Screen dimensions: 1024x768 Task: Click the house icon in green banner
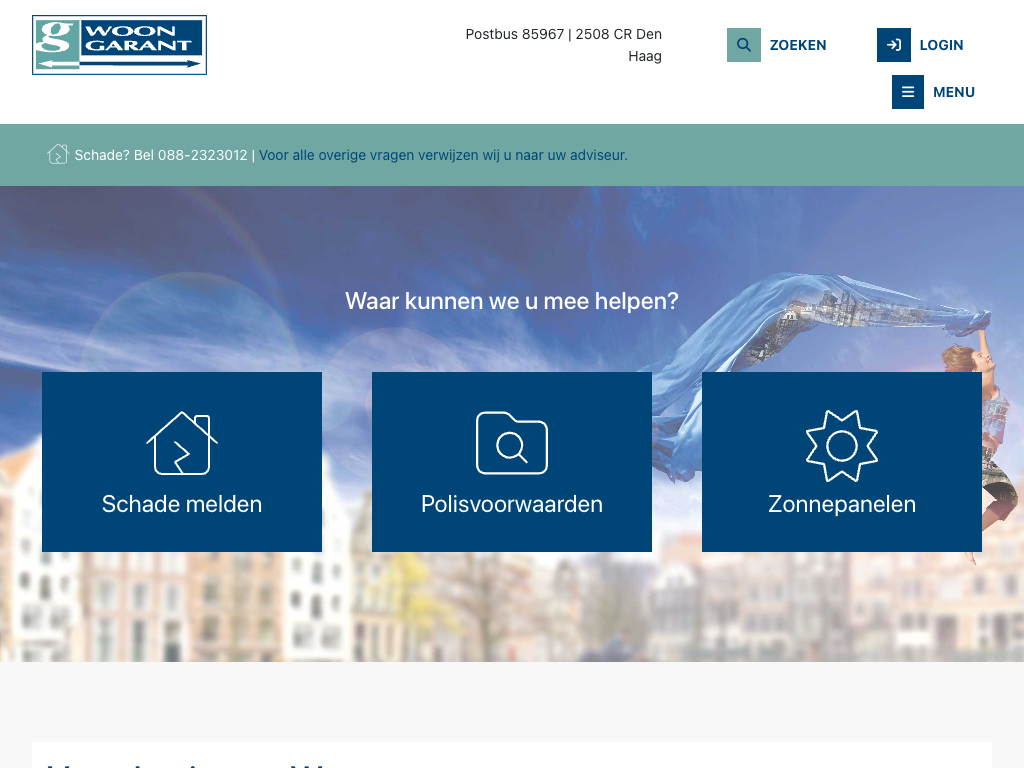click(58, 154)
